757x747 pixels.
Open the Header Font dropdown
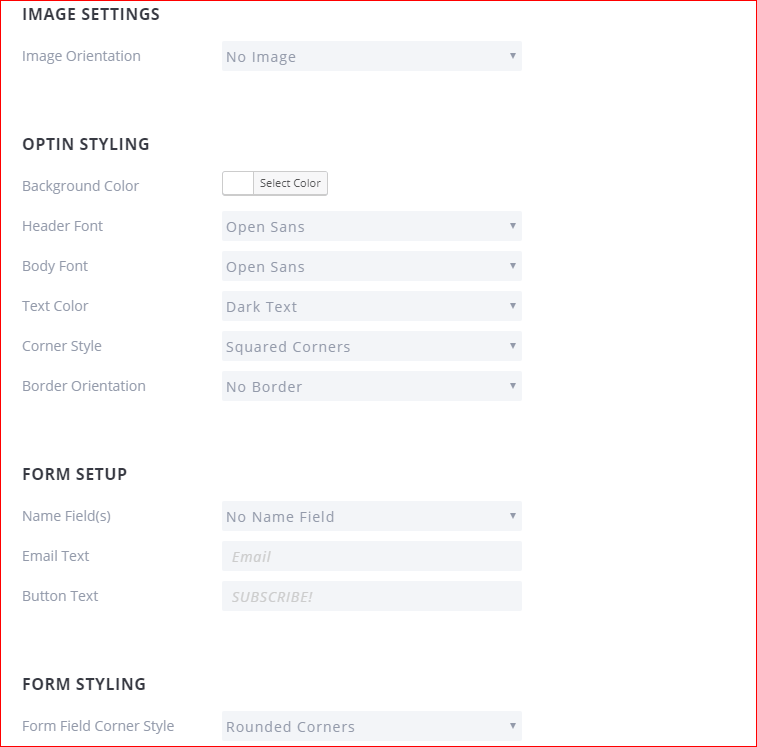click(x=371, y=227)
